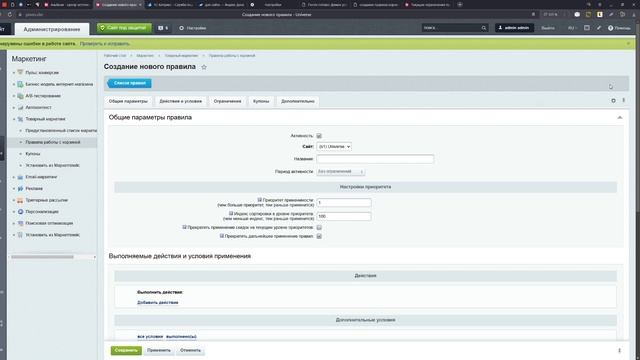640x360 pixels.
Task: Toggle Прекратить дальнейшее применение правил checkbox
Action: pyautogui.click(x=319, y=236)
